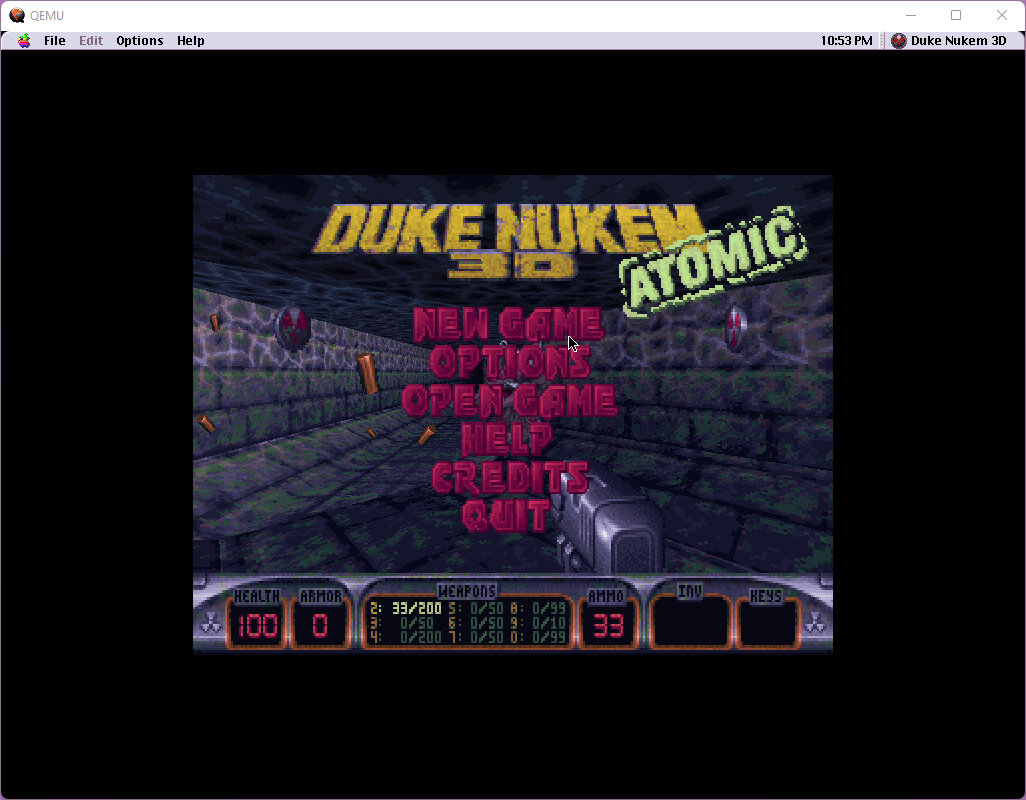Select OPEN GAME to load a save
1026x800 pixels.
(508, 400)
